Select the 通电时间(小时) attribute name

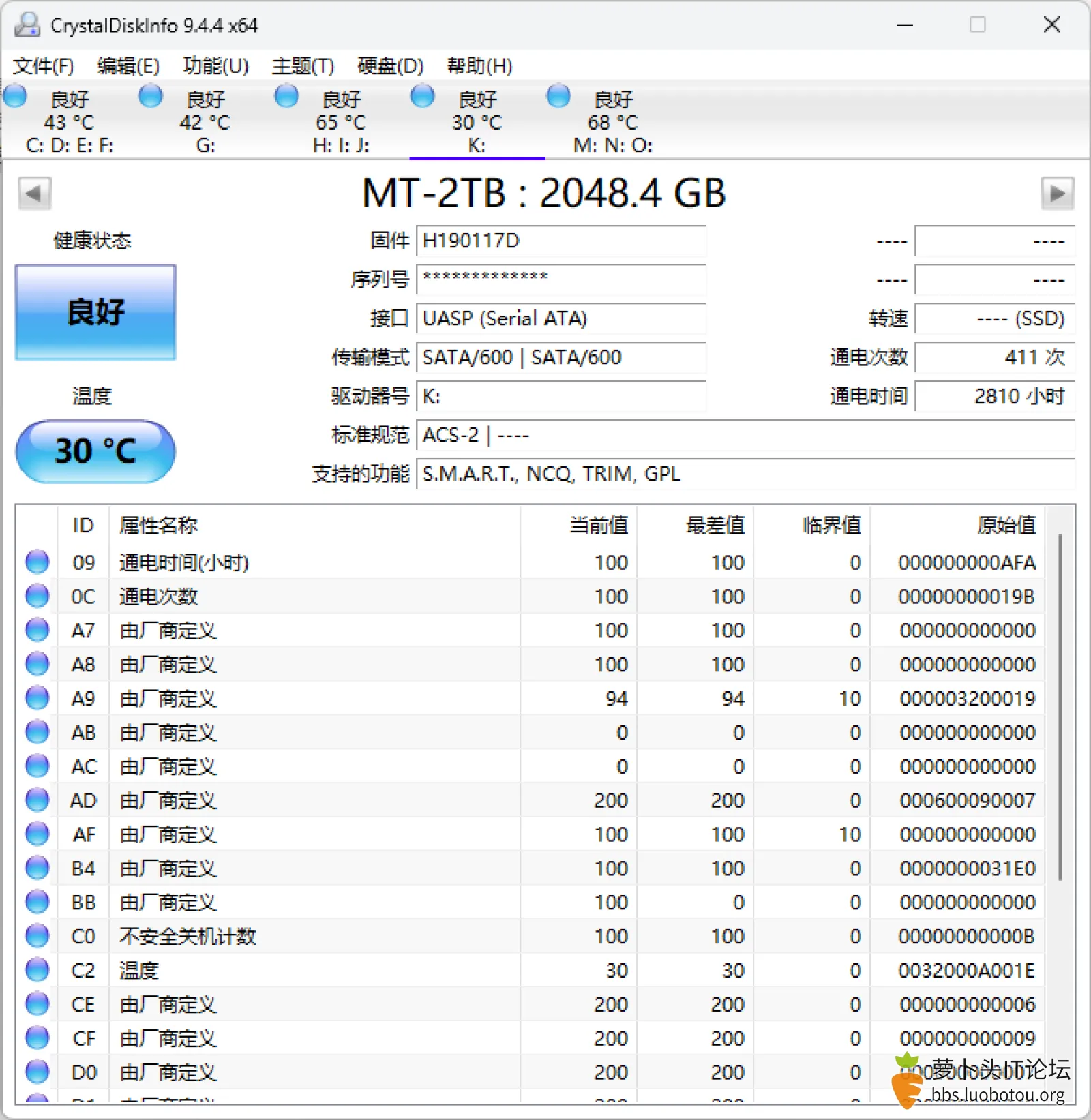[184, 562]
